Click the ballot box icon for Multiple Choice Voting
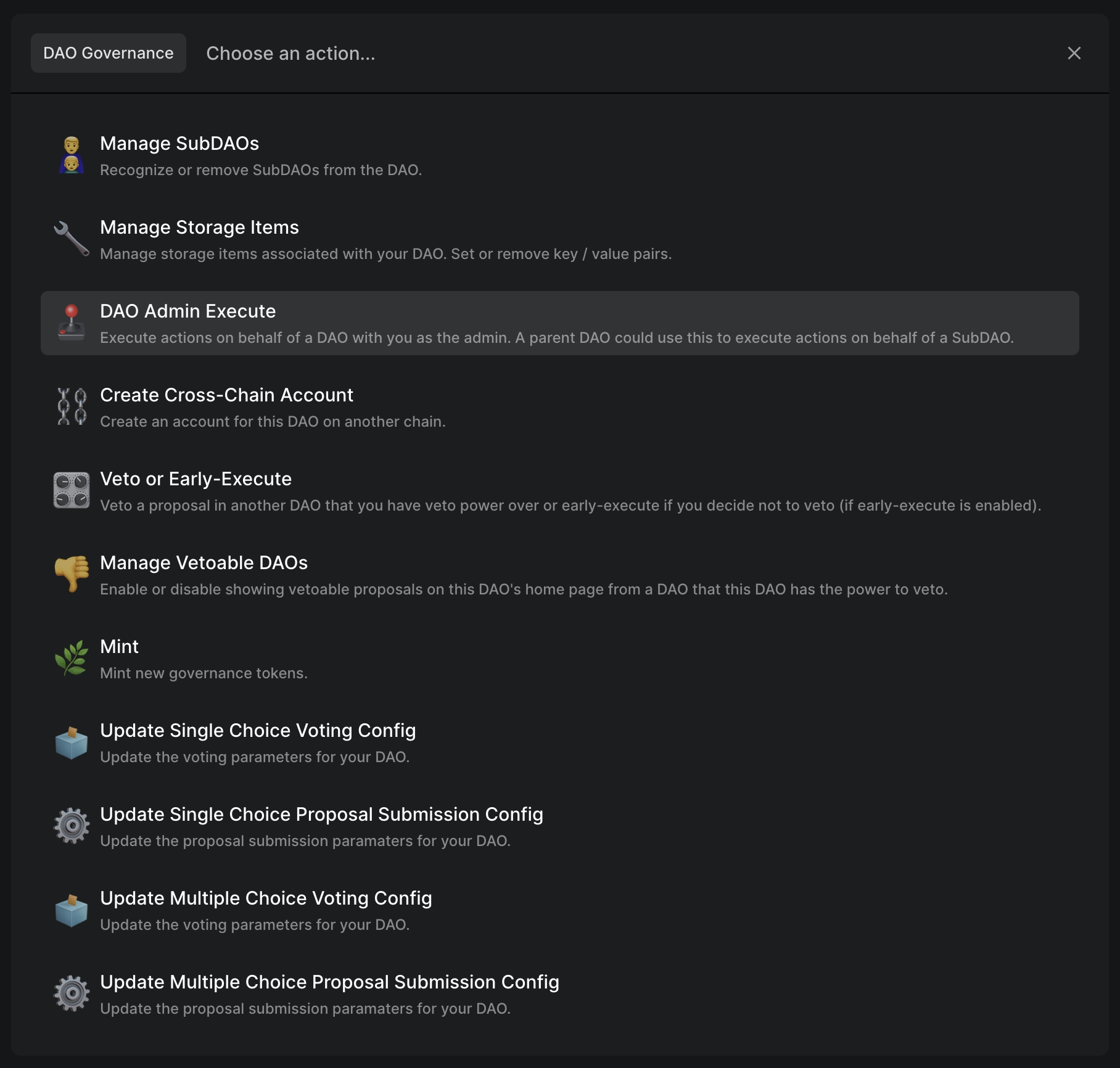The width and height of the screenshot is (1120, 1068). [x=72, y=910]
